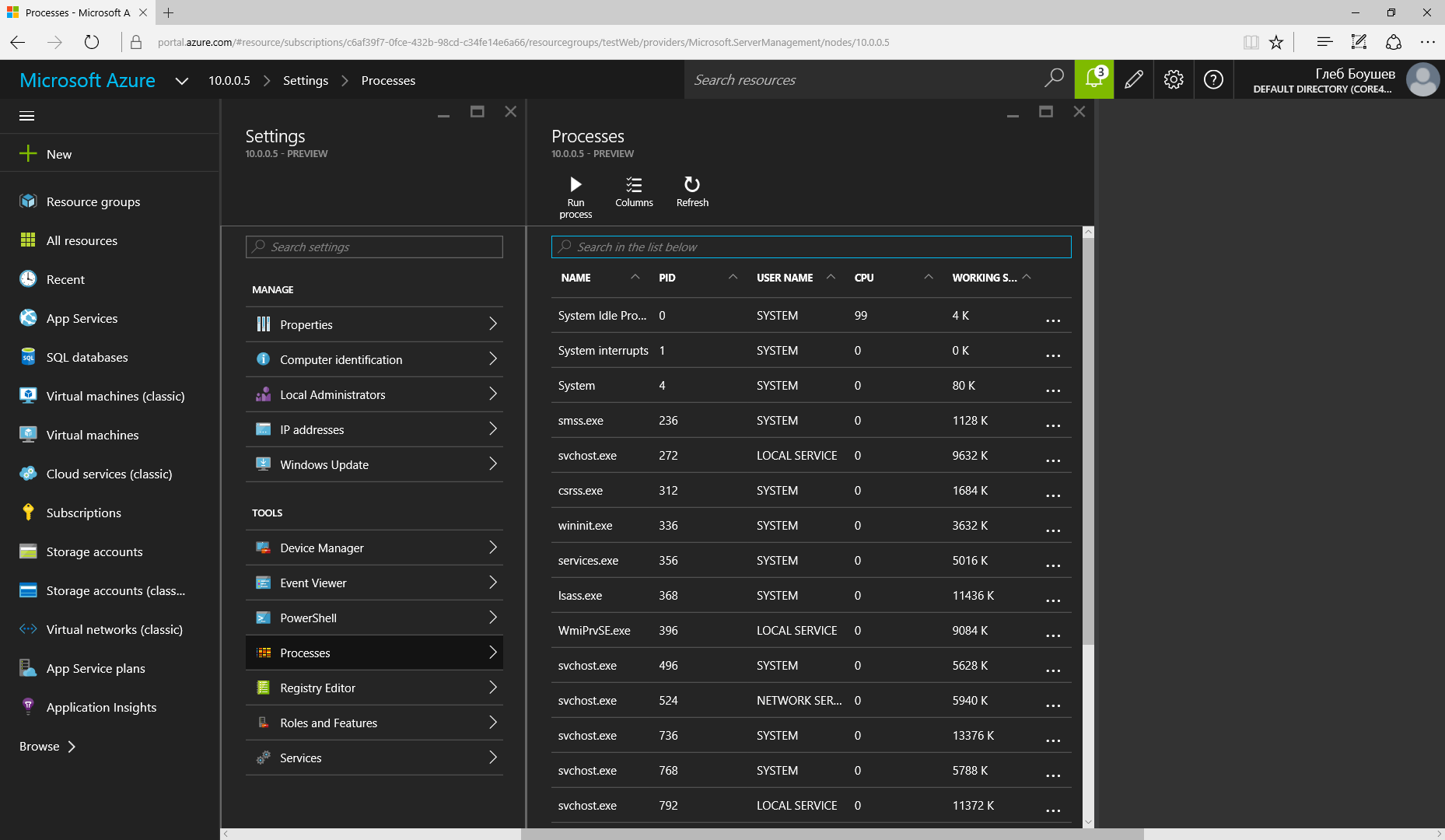Screen dimensions: 1445x840
Task: Click New button in sidebar
Action: pos(109,154)
